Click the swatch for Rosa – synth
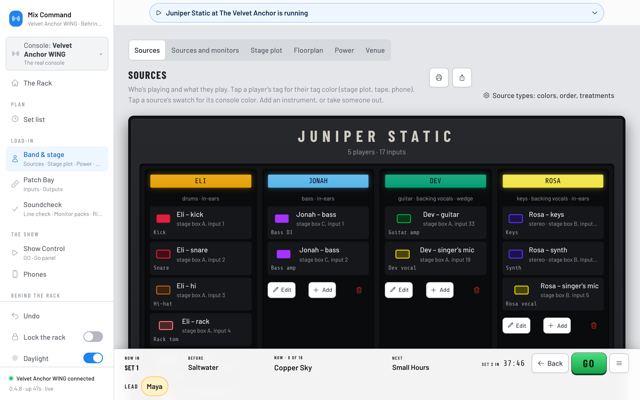The width and height of the screenshot is (640, 400). point(516,254)
